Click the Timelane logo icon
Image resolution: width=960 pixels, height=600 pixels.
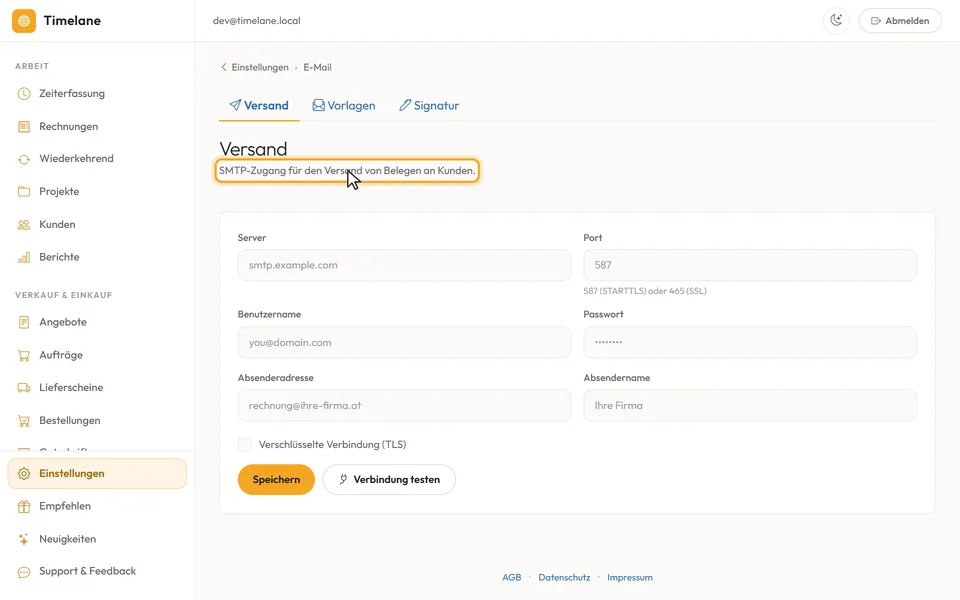(24, 21)
